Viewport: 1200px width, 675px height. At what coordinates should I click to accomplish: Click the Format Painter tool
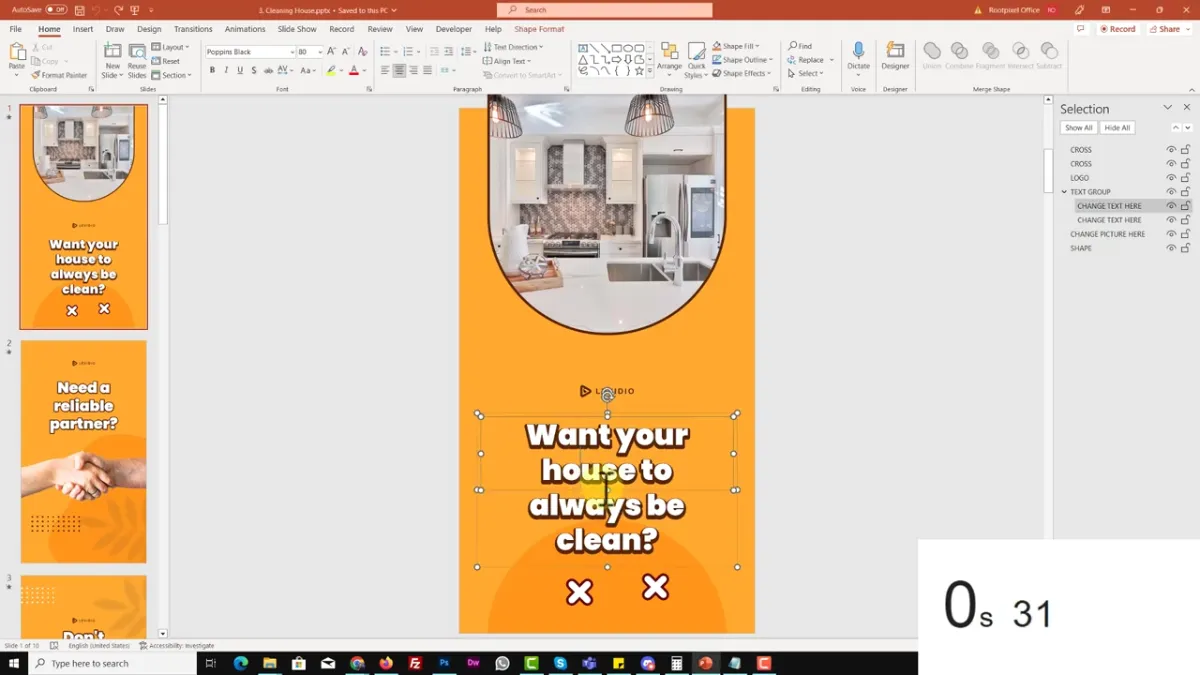(x=59, y=75)
